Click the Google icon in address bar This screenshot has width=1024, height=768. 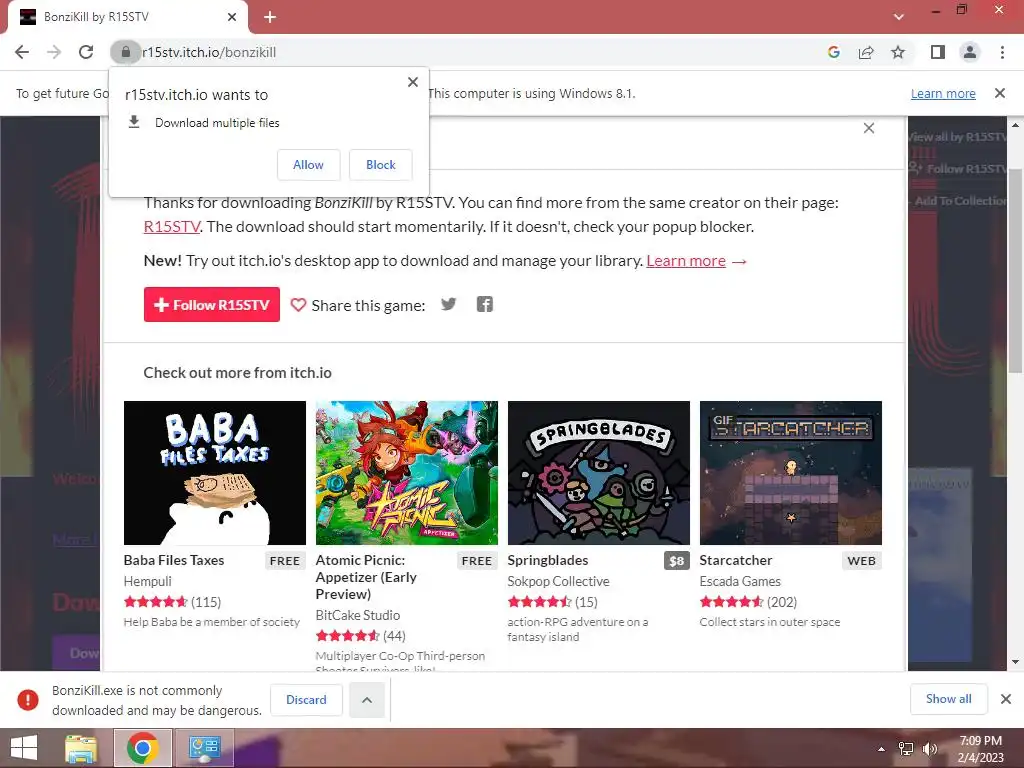point(833,52)
